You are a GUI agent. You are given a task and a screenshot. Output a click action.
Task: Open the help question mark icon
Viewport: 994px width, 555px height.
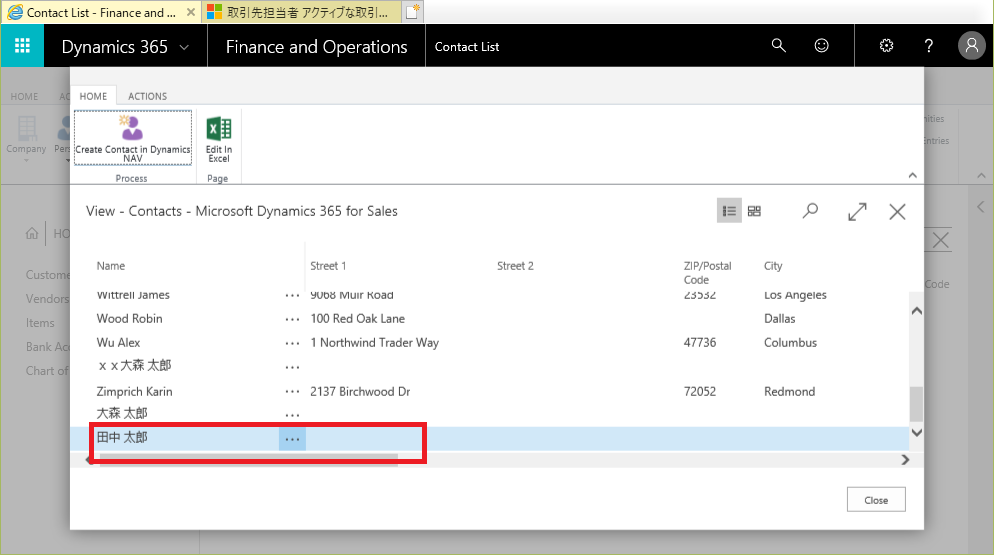(929, 46)
